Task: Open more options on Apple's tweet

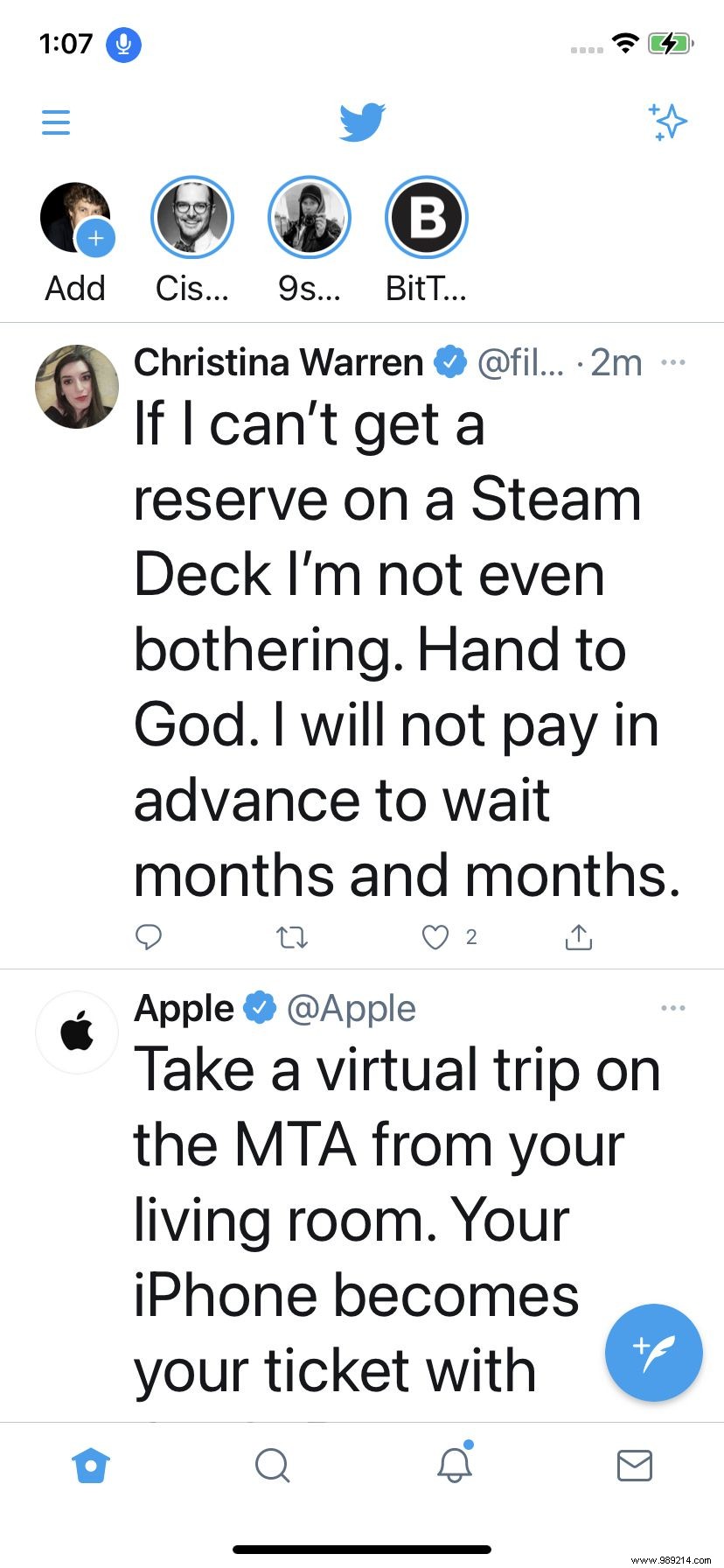Action: point(673,1007)
